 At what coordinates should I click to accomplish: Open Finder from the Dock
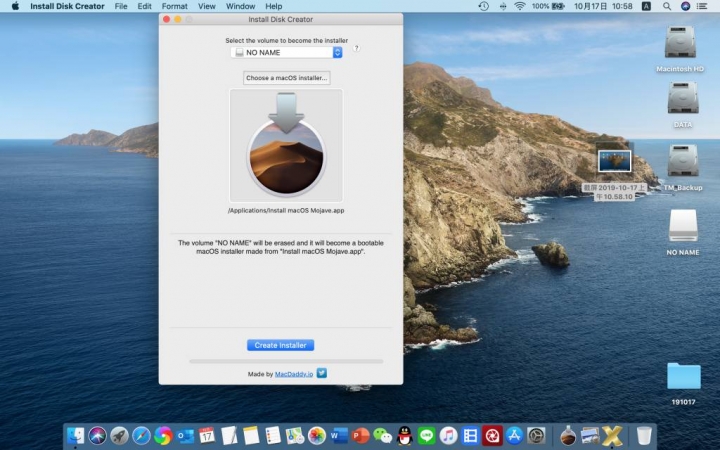76,435
